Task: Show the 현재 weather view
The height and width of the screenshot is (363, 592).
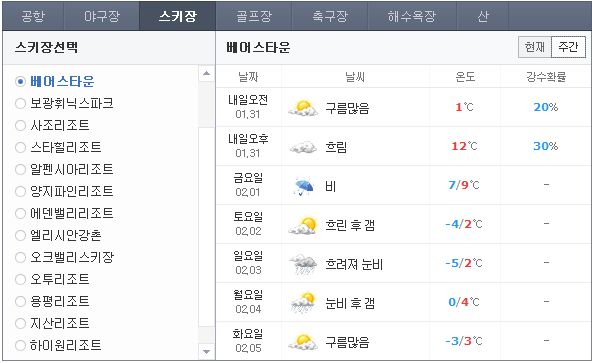Action: point(535,47)
